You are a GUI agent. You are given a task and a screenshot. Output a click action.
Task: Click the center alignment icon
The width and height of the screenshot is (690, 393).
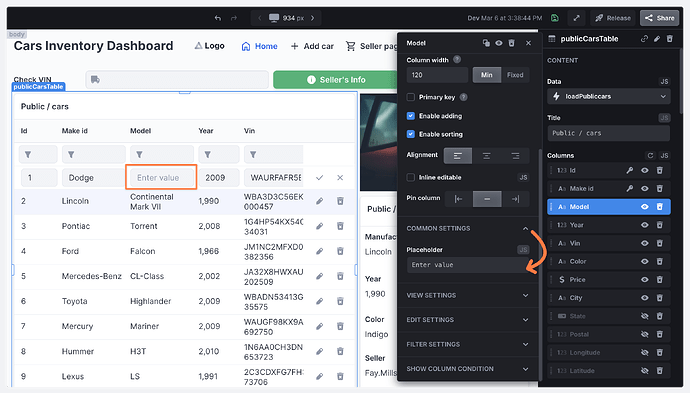pyautogui.click(x=486, y=156)
